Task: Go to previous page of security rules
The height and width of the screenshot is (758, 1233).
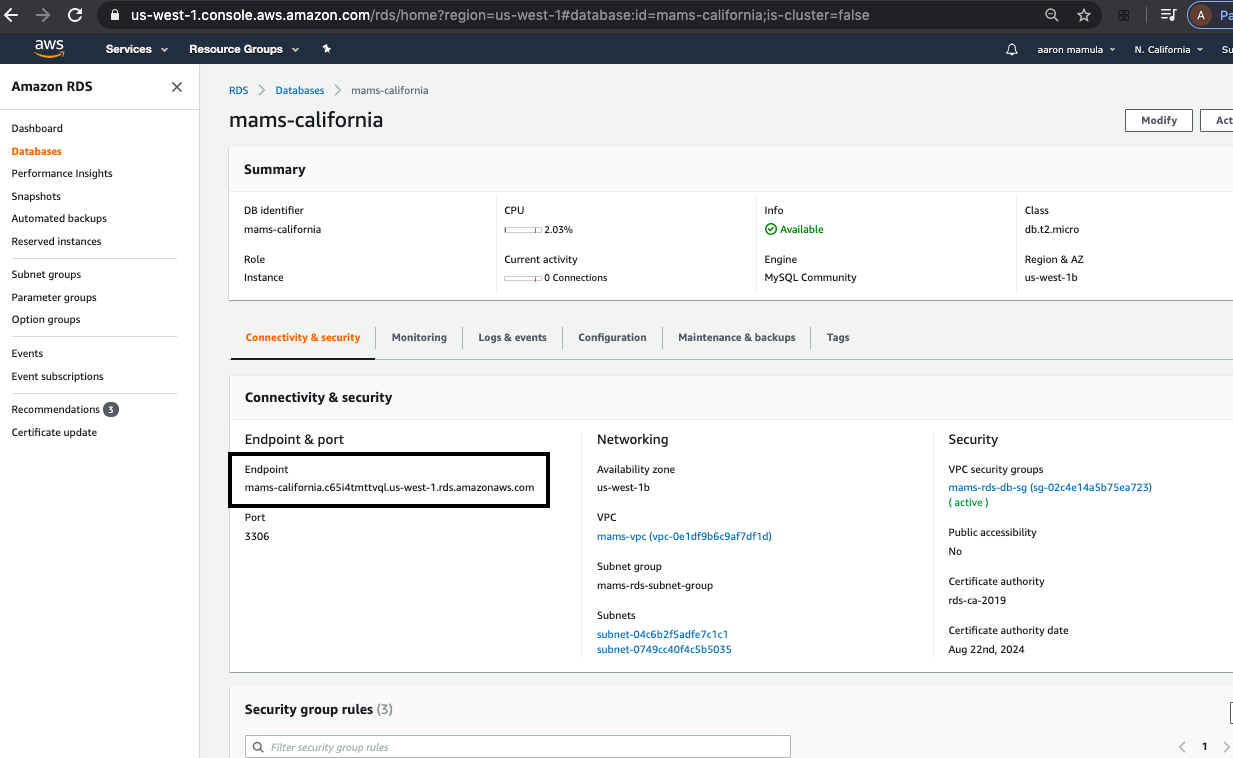Action: coord(1182,747)
